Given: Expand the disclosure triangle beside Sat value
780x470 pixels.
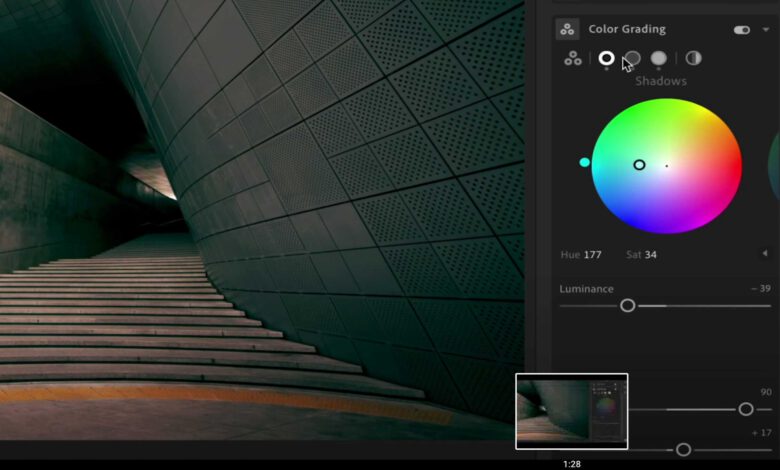Looking at the screenshot, I should pos(765,254).
